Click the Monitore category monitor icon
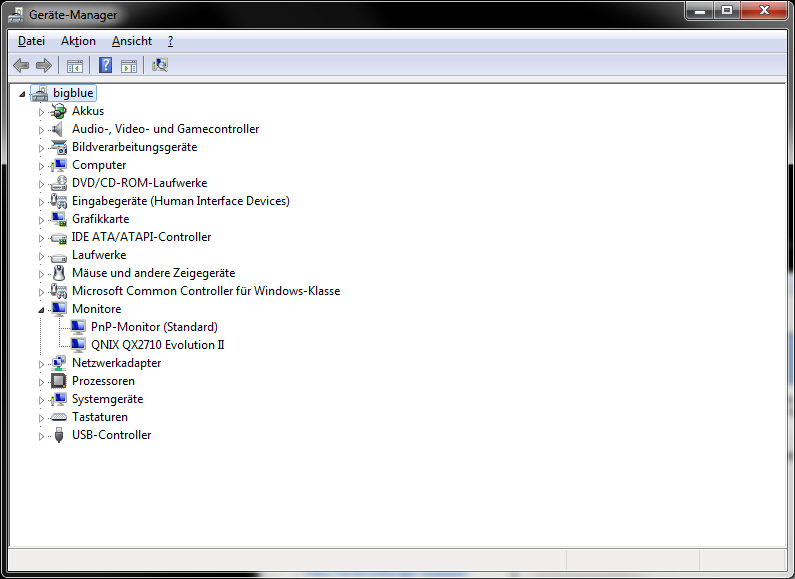Screen dimensions: 795x579 point(59,308)
